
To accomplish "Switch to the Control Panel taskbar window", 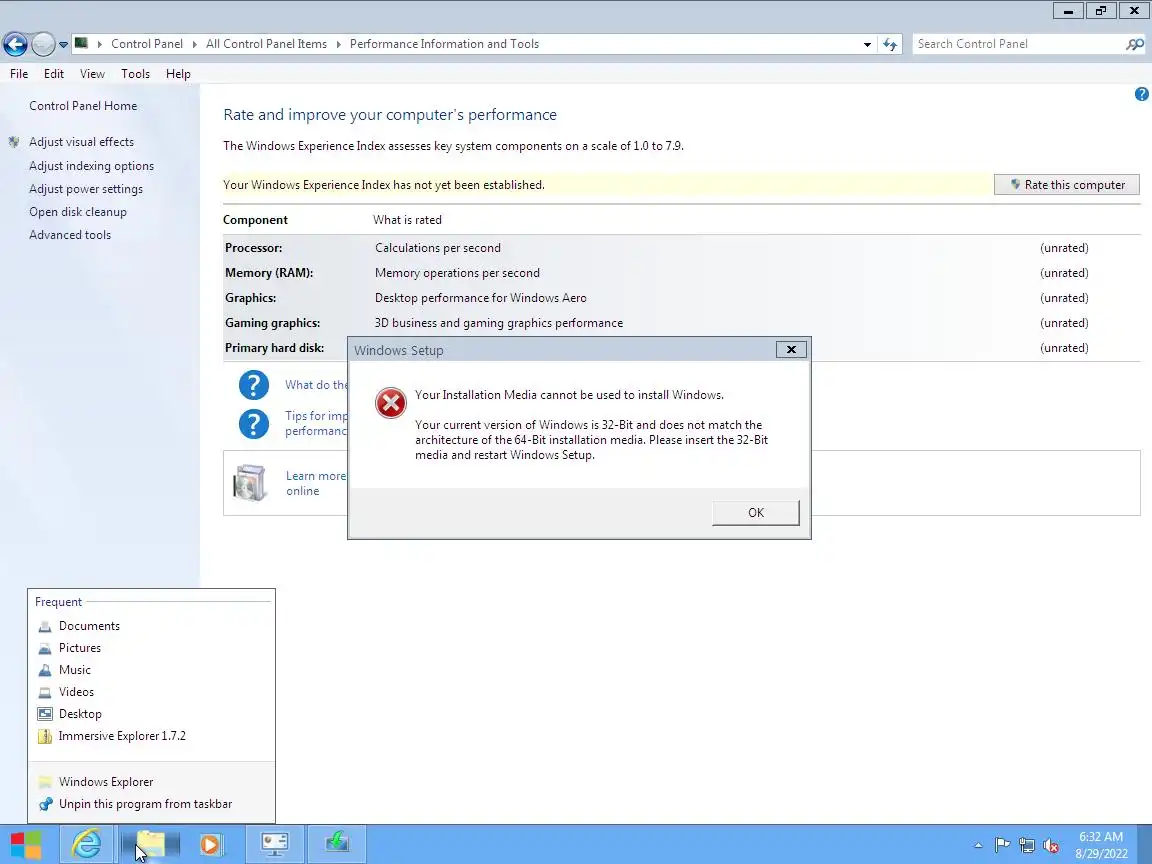I will (x=275, y=844).
